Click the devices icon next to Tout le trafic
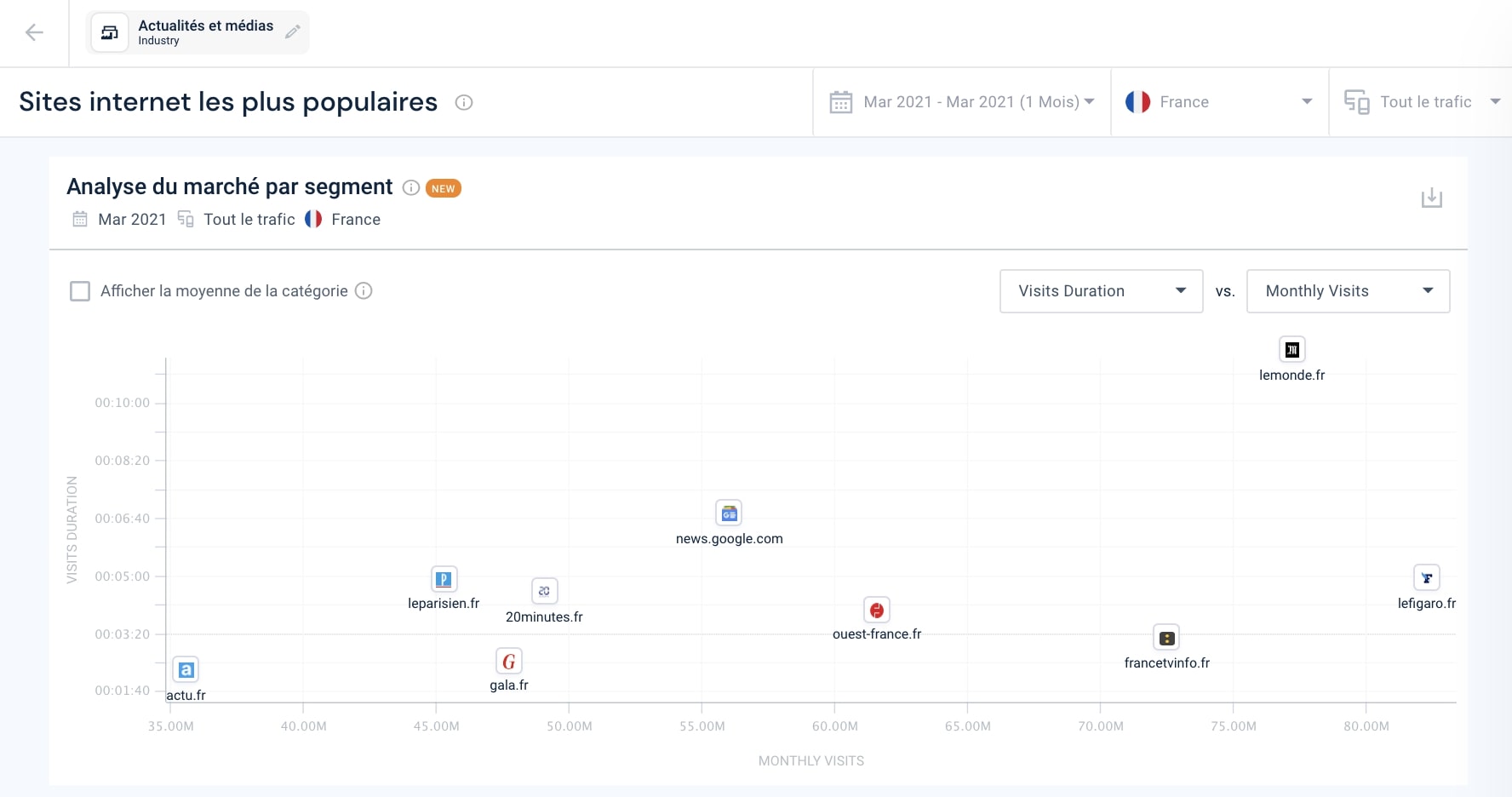The image size is (1512, 797). pos(1357,102)
